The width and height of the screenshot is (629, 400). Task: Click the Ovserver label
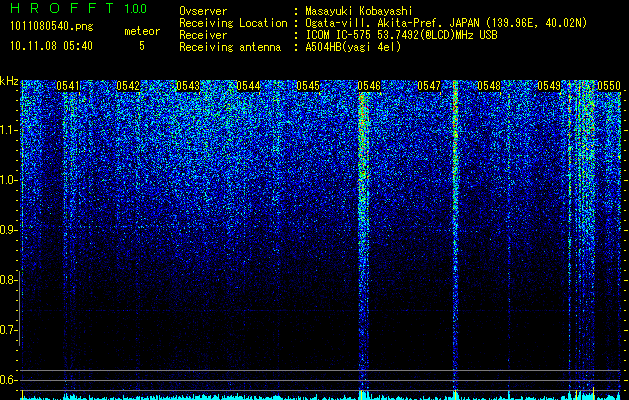click(x=203, y=11)
